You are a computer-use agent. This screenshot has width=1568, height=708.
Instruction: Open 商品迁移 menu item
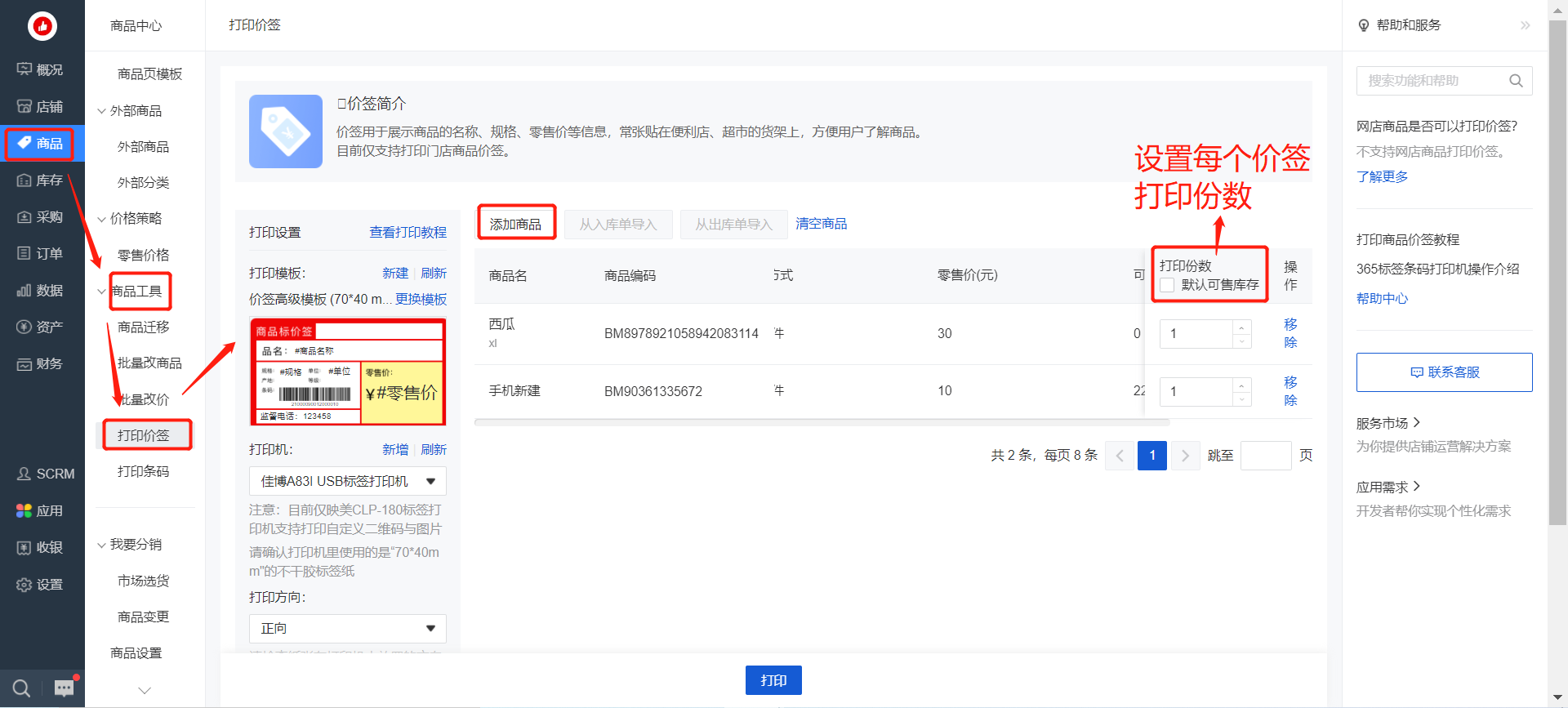pos(144,327)
